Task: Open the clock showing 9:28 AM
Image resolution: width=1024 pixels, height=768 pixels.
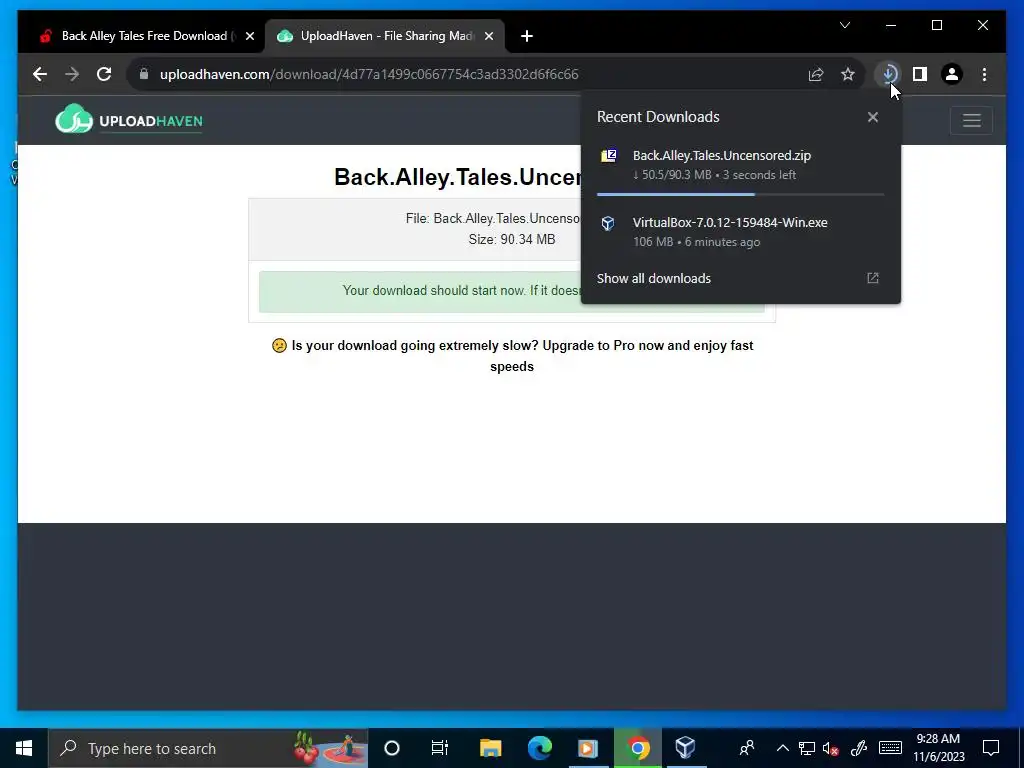Action: (x=938, y=748)
